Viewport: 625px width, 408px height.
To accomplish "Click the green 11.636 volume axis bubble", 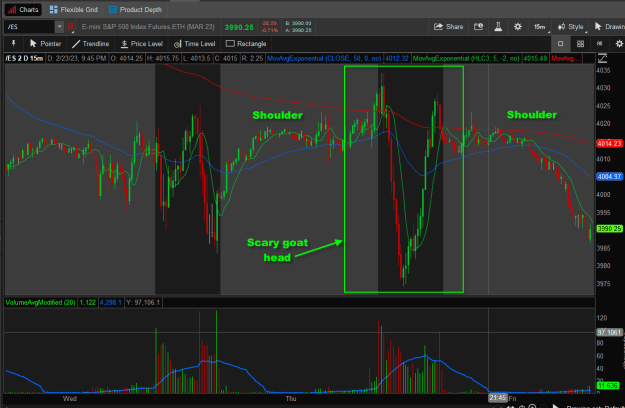I will [608, 385].
